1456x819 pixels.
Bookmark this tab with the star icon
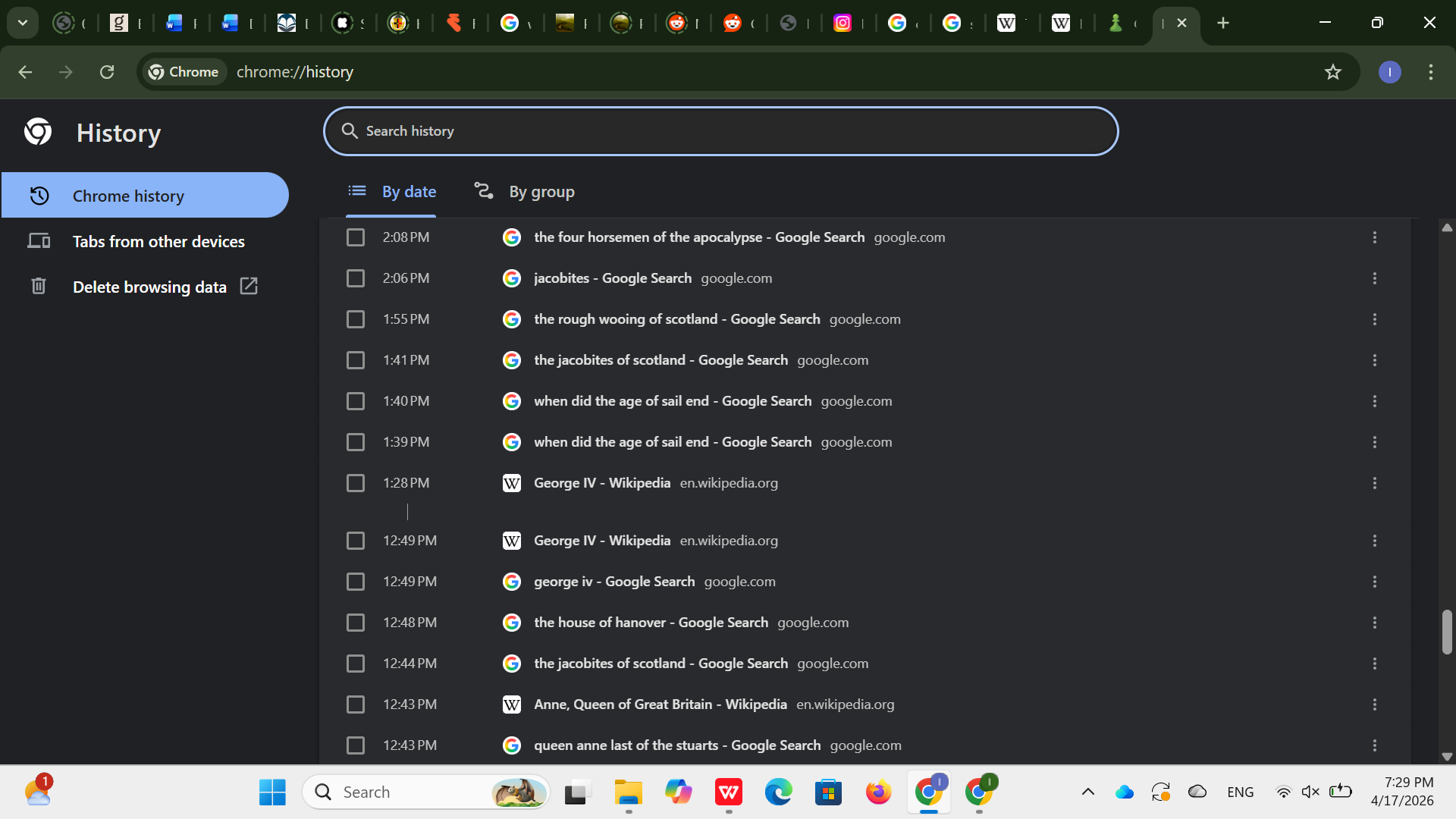click(x=1332, y=72)
